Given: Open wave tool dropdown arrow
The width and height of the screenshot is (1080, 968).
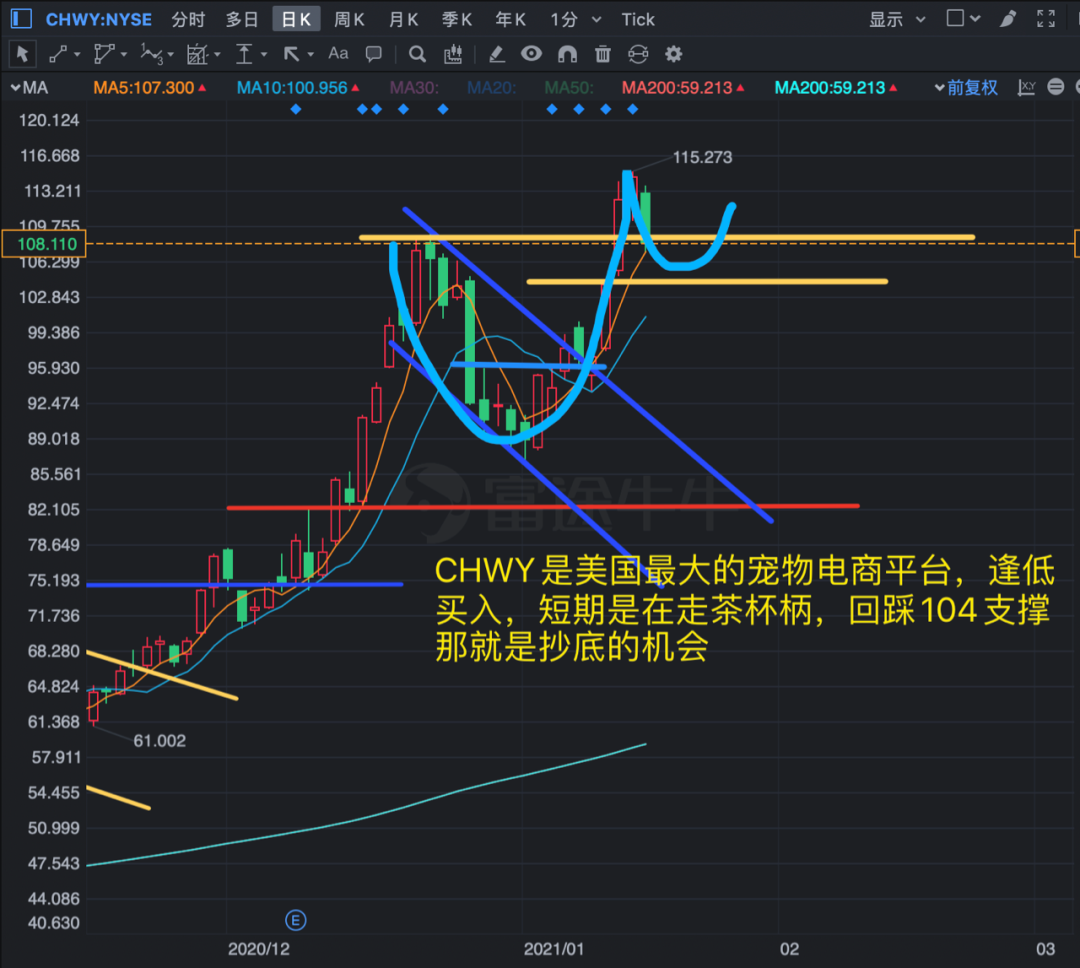Looking at the screenshot, I should (170, 54).
